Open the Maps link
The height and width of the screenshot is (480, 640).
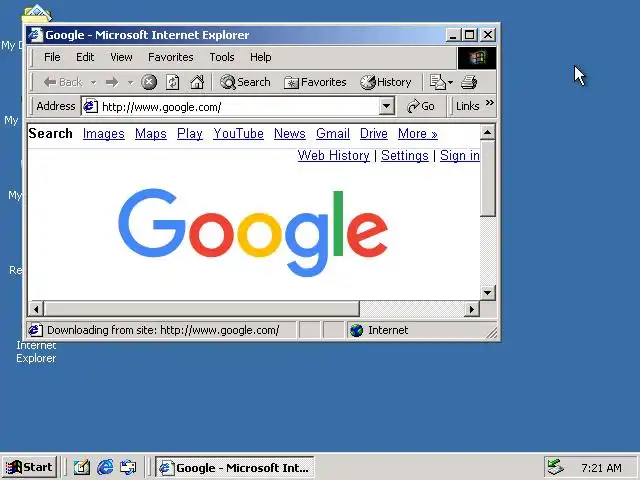point(151,133)
